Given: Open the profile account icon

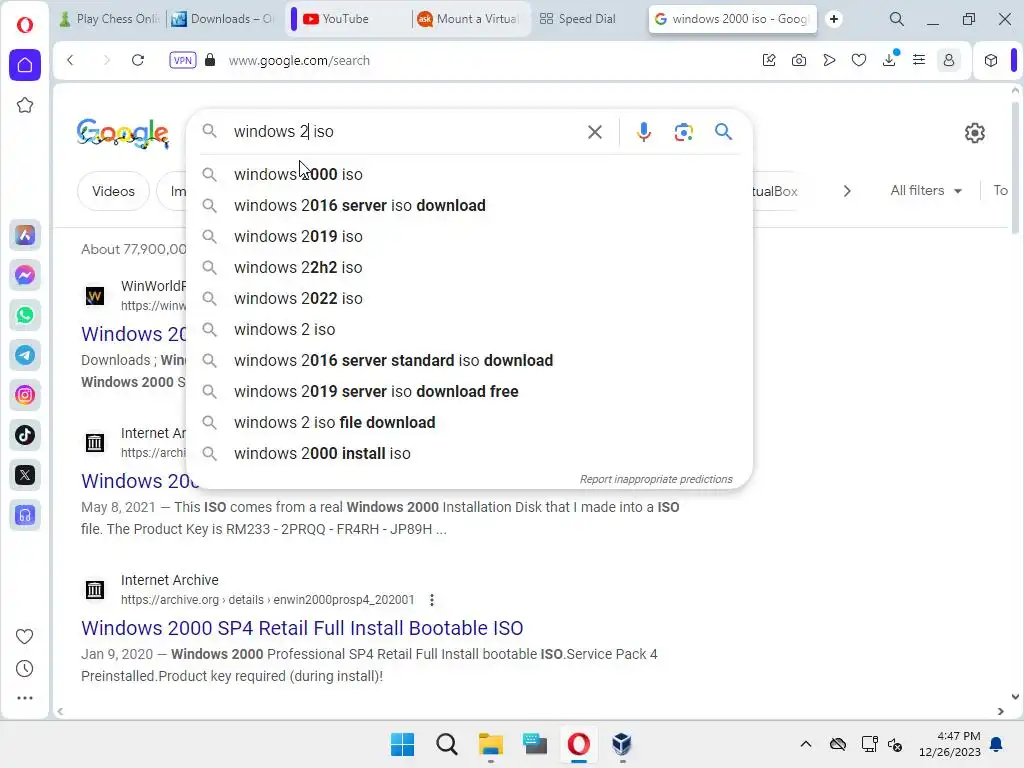Looking at the screenshot, I should [x=949, y=60].
